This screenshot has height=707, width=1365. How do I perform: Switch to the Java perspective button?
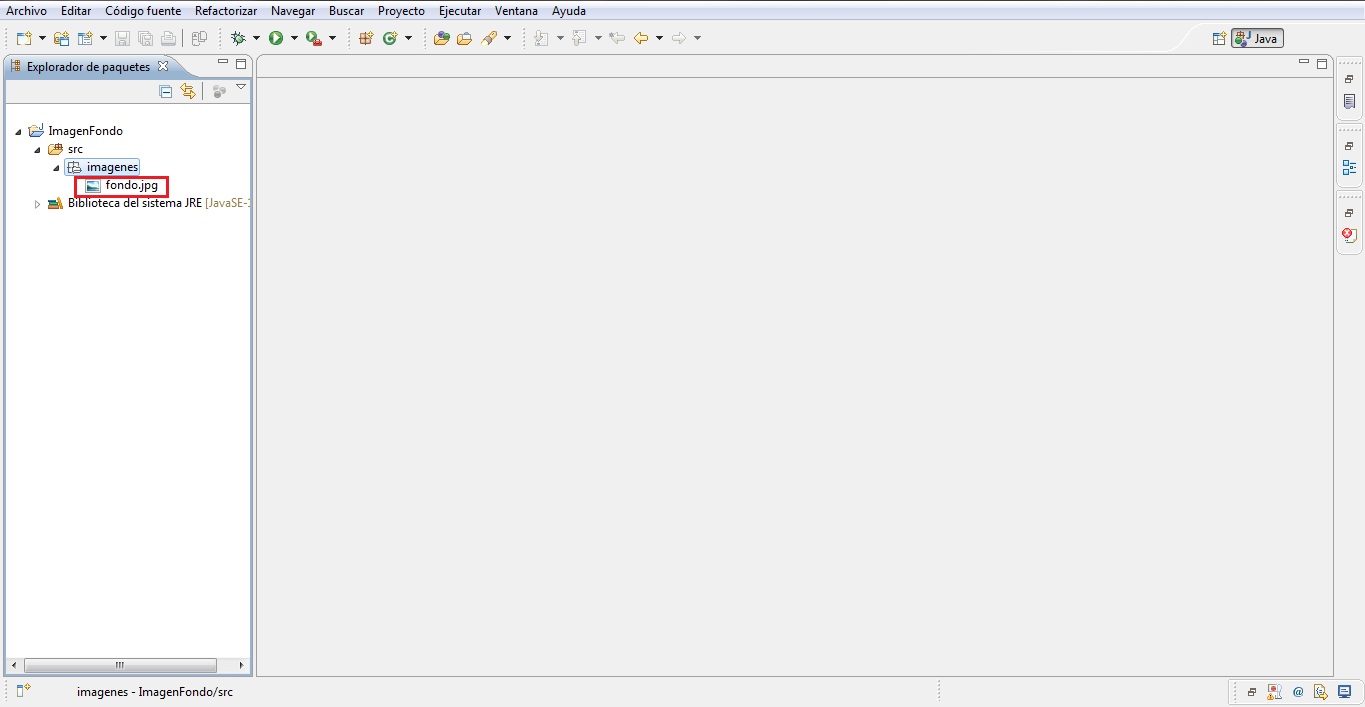1255,38
